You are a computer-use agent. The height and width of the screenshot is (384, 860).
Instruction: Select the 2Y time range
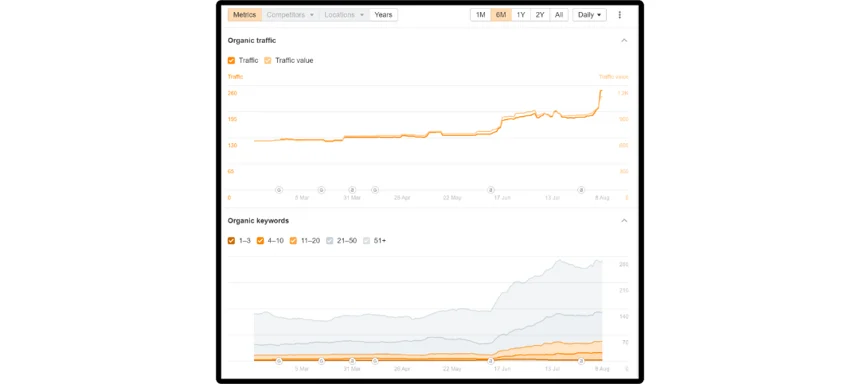540,15
